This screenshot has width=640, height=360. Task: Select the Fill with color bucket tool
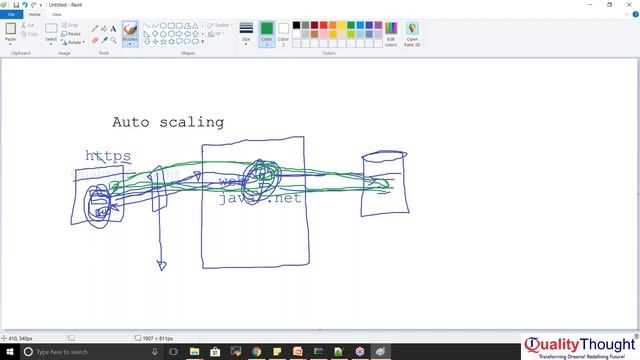(x=104, y=29)
